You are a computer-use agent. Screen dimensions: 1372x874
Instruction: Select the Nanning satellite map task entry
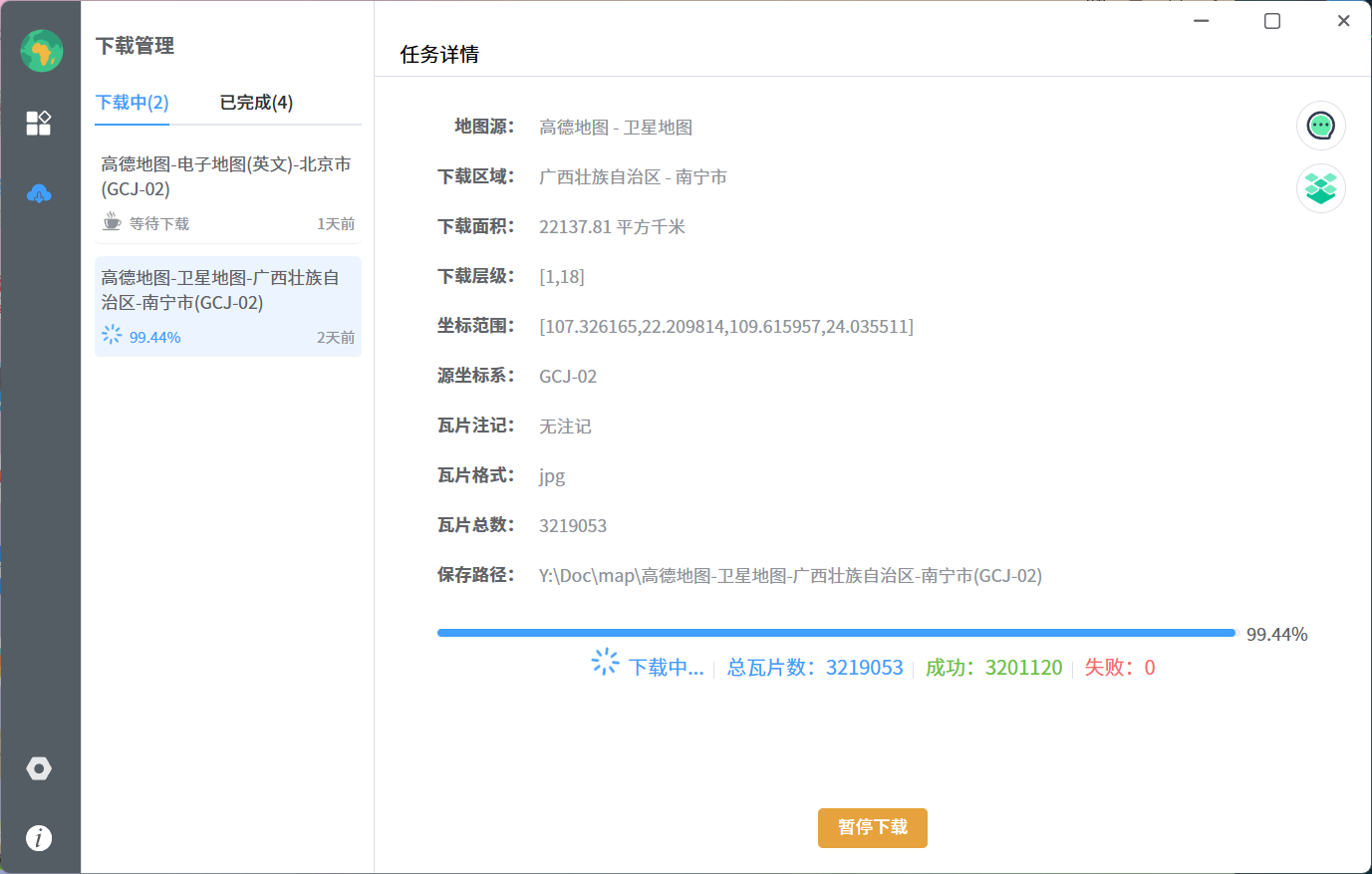(x=227, y=304)
